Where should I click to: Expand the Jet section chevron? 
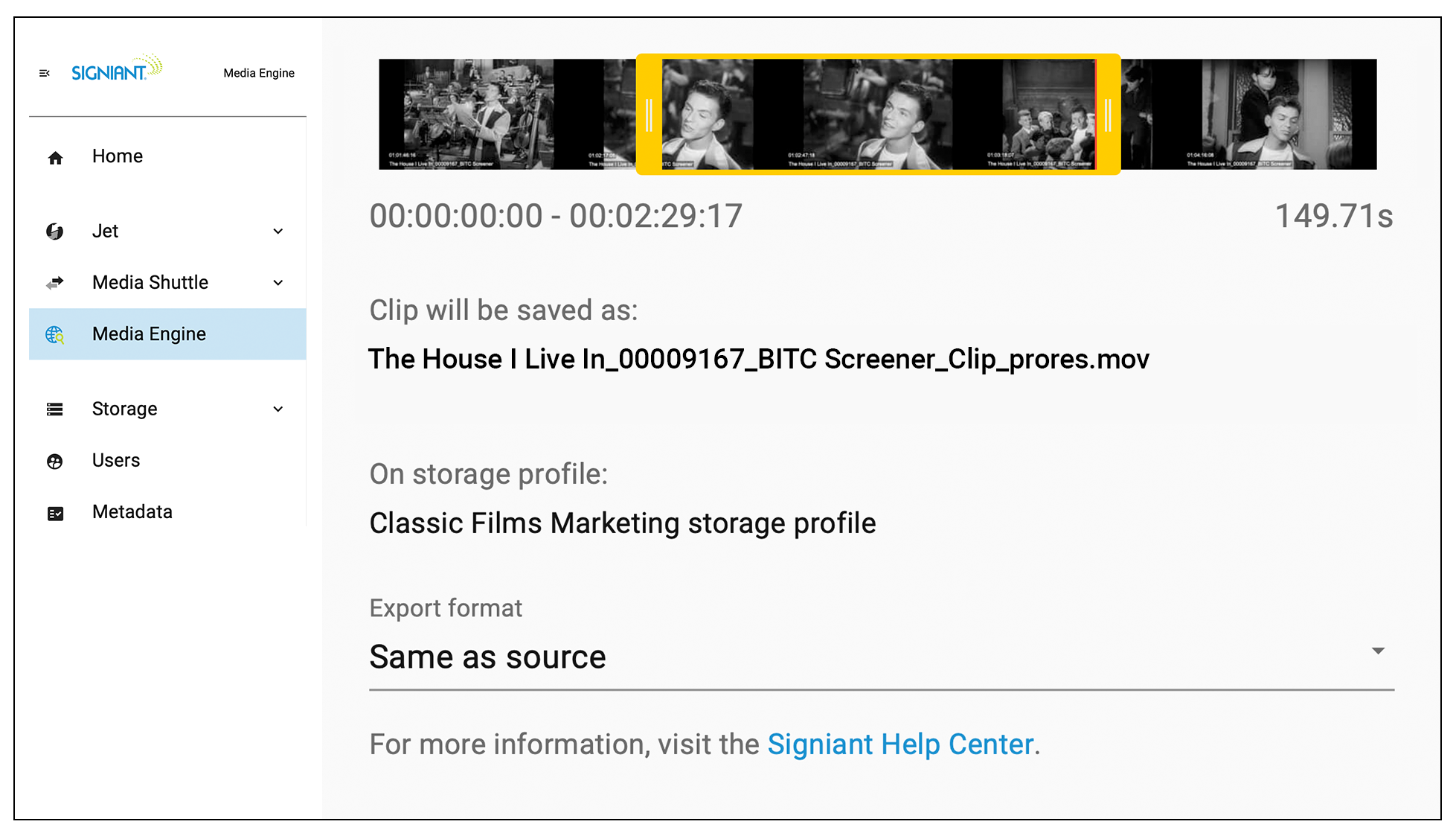click(x=278, y=232)
